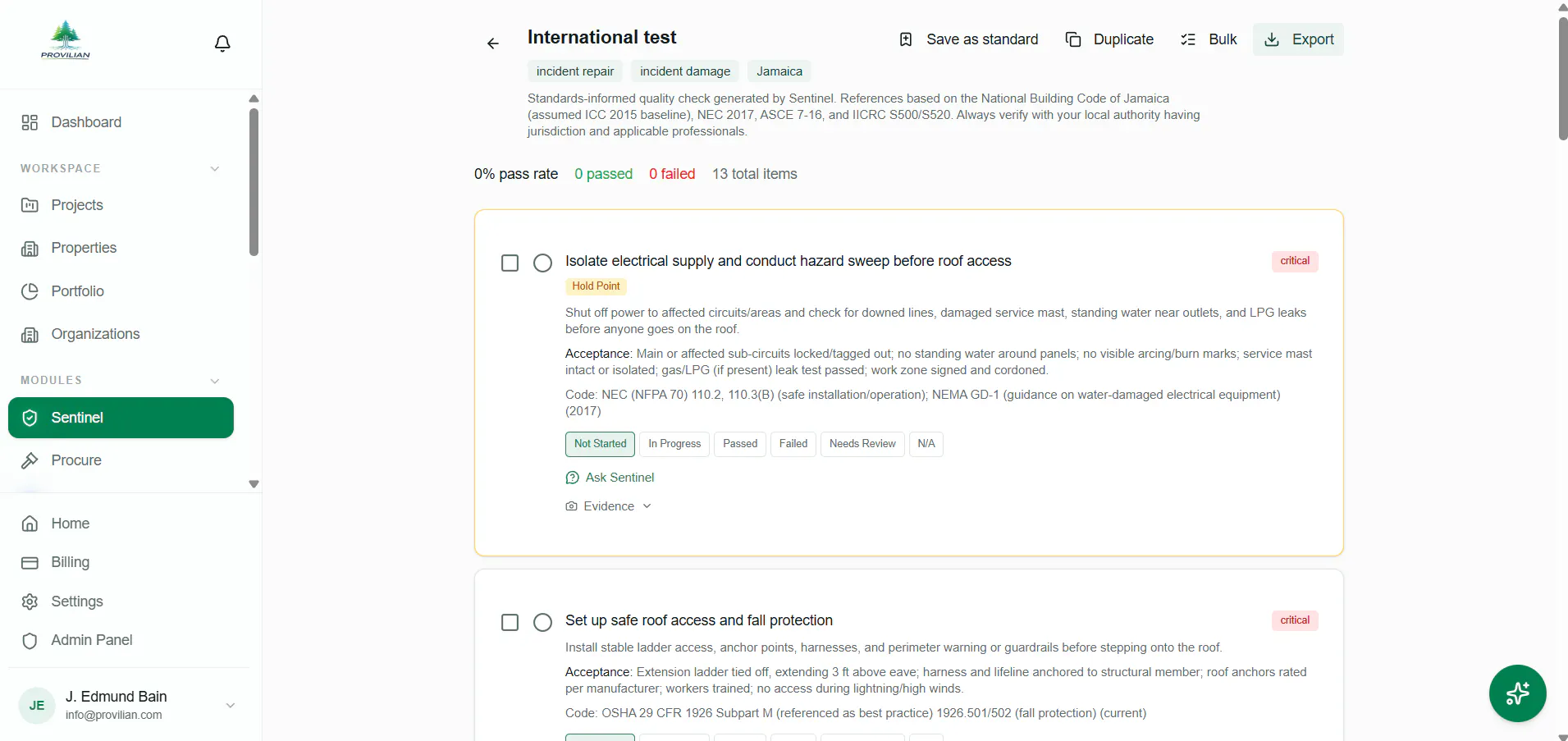1568x741 pixels.
Task: Click the sidebar scroll down arrow
Action: pos(254,484)
